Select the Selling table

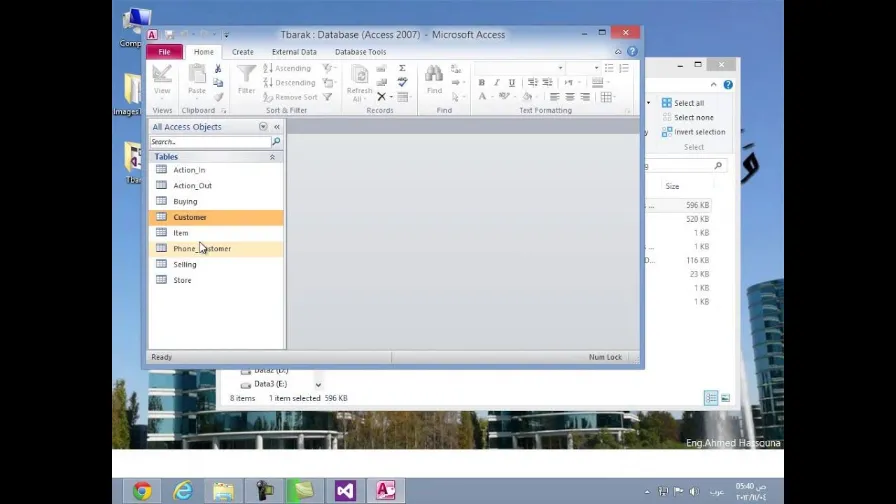point(216,264)
